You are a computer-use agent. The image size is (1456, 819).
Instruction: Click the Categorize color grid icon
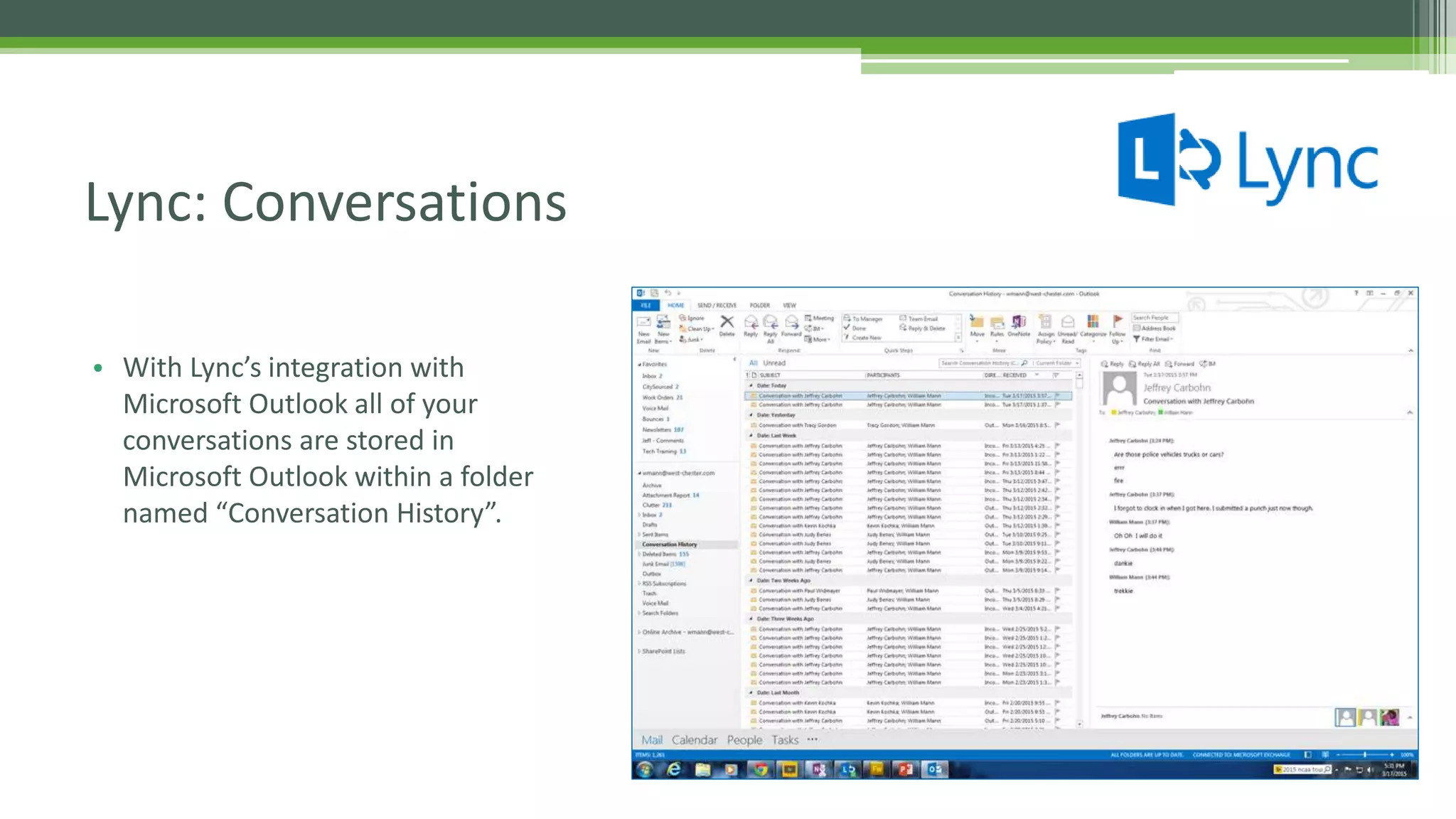[1093, 323]
